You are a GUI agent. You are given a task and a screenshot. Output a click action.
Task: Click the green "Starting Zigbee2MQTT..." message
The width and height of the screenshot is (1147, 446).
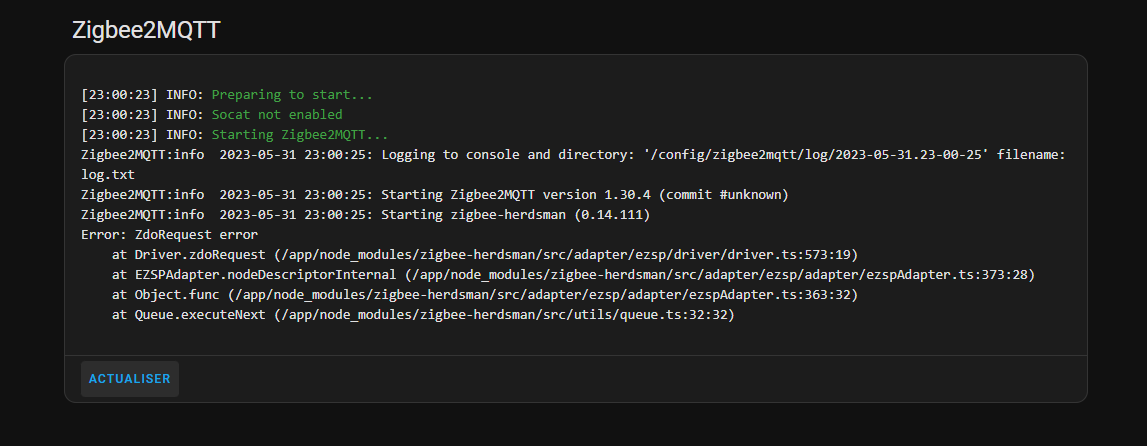pos(300,135)
